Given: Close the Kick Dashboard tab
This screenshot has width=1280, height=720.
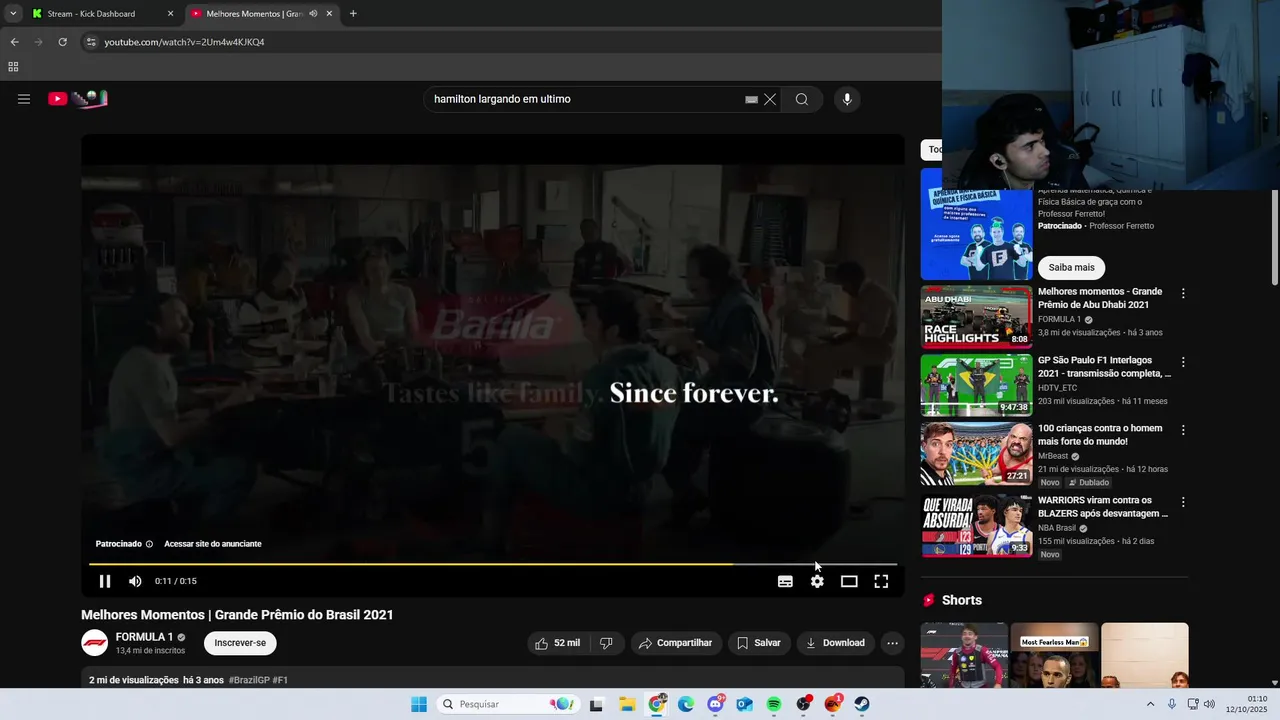Looking at the screenshot, I should [170, 14].
